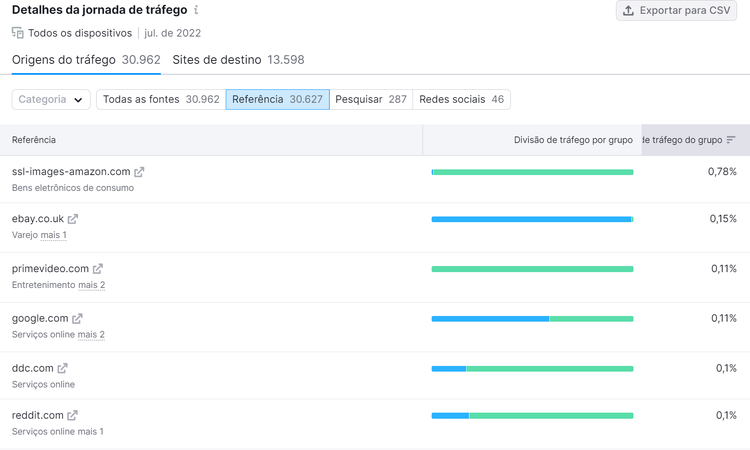Open external link icon for ddc.com

(x=63, y=368)
